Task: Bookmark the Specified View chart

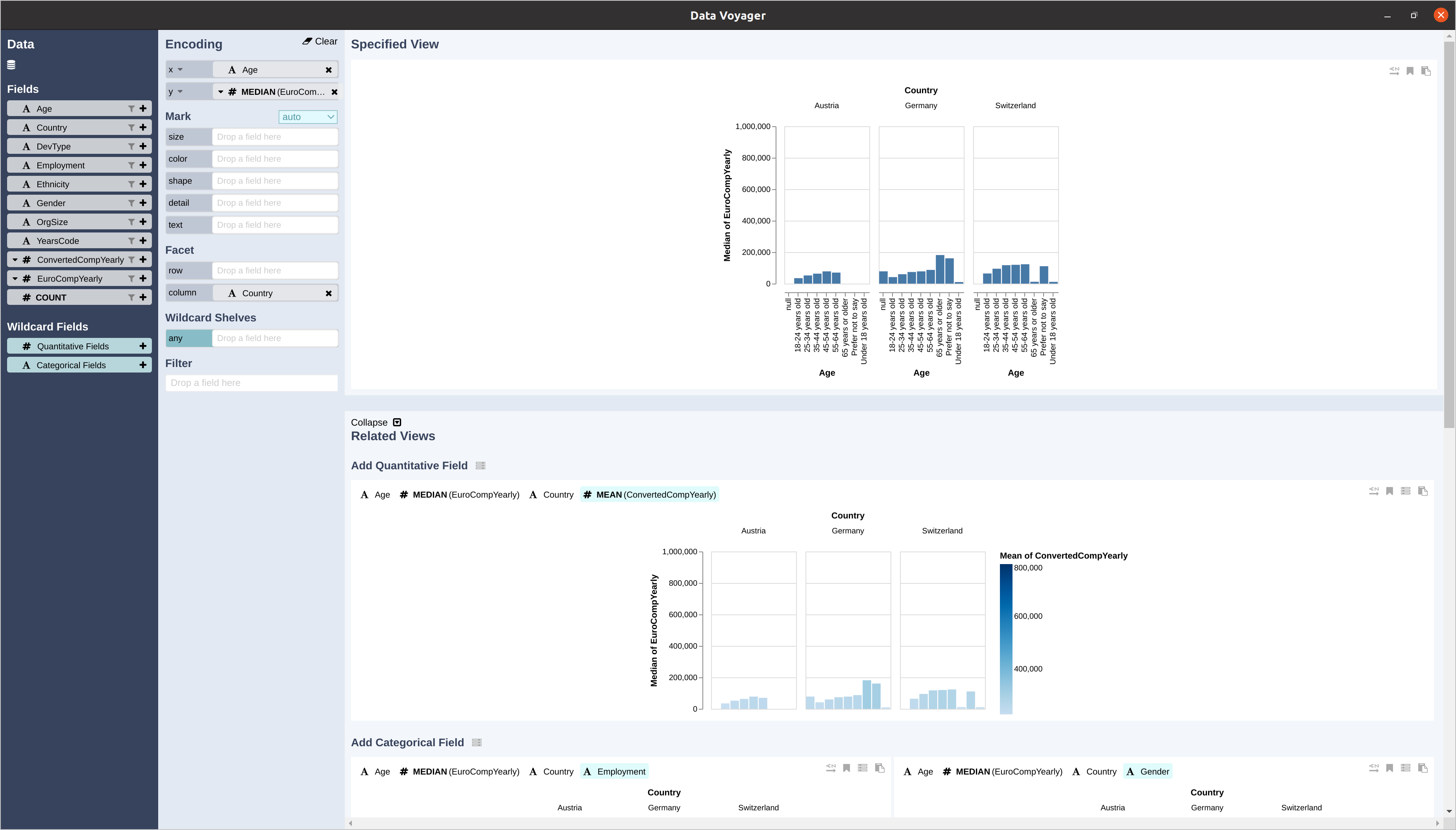Action: point(1410,71)
